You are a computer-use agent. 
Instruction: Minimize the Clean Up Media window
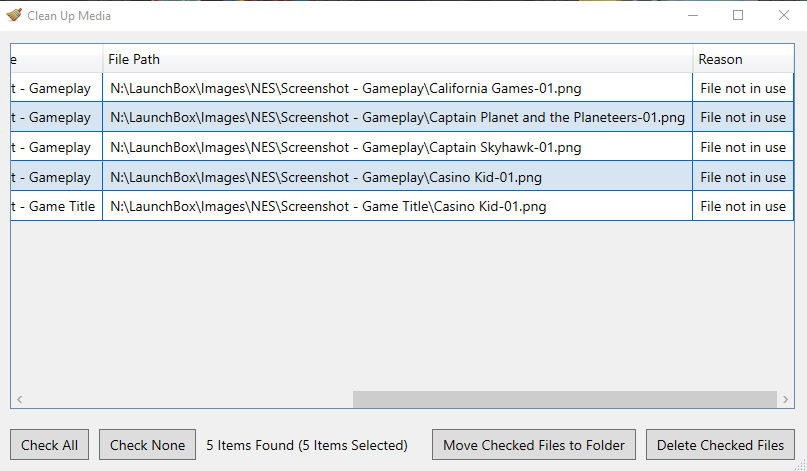point(693,15)
